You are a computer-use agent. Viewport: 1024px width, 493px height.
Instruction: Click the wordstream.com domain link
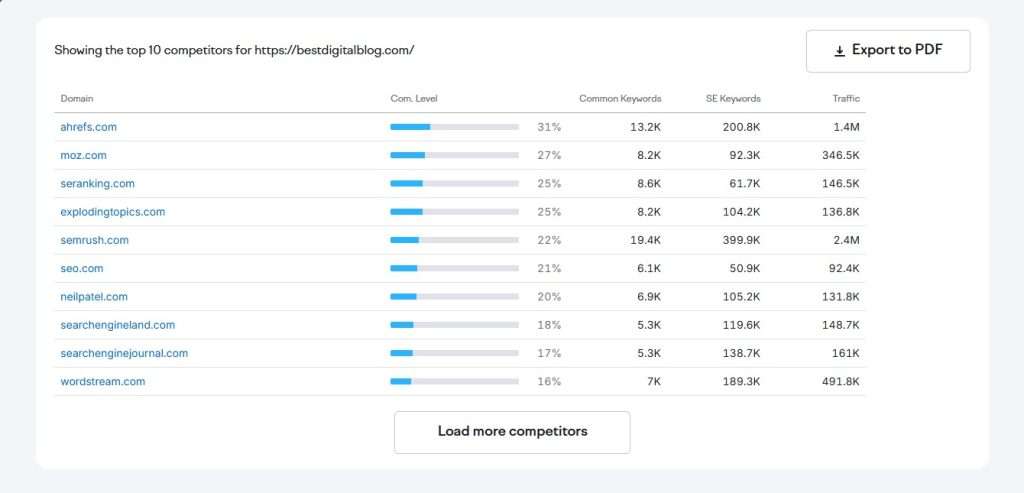coord(102,381)
